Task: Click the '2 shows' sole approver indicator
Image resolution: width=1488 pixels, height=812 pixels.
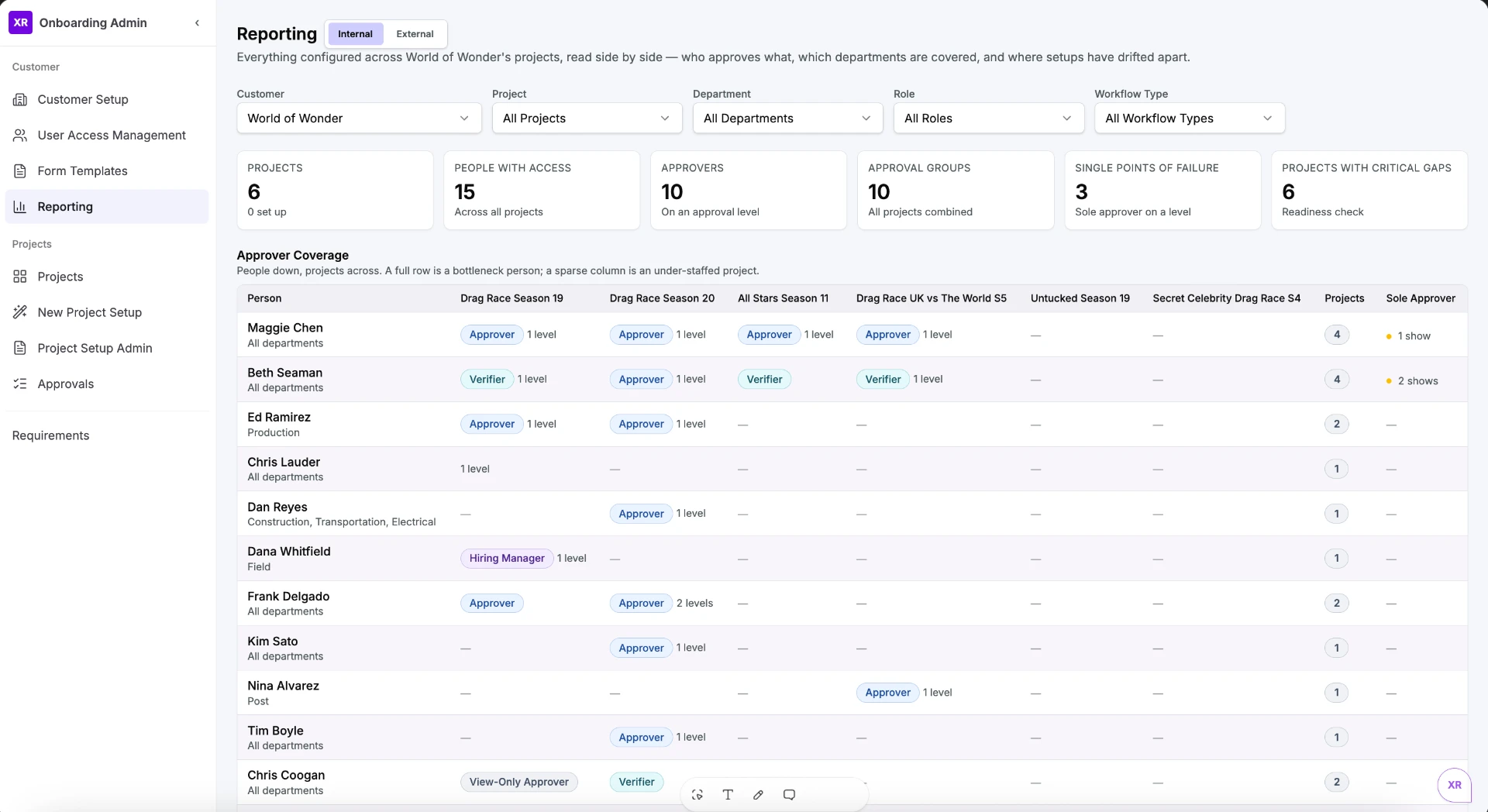Action: click(1412, 381)
